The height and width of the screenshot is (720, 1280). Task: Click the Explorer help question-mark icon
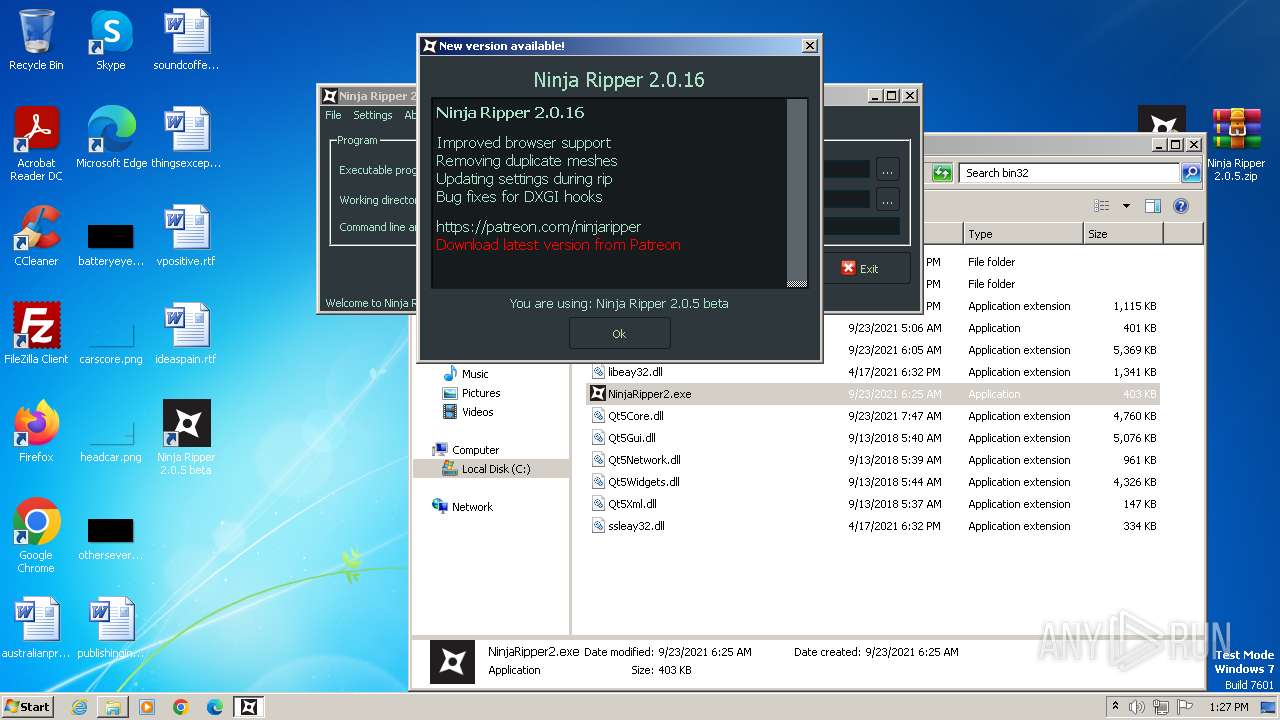(x=1181, y=206)
